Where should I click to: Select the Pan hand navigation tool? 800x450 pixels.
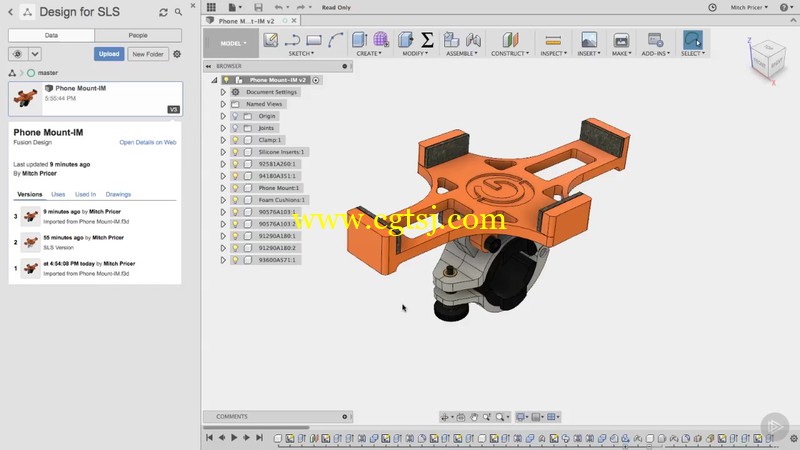pos(474,417)
